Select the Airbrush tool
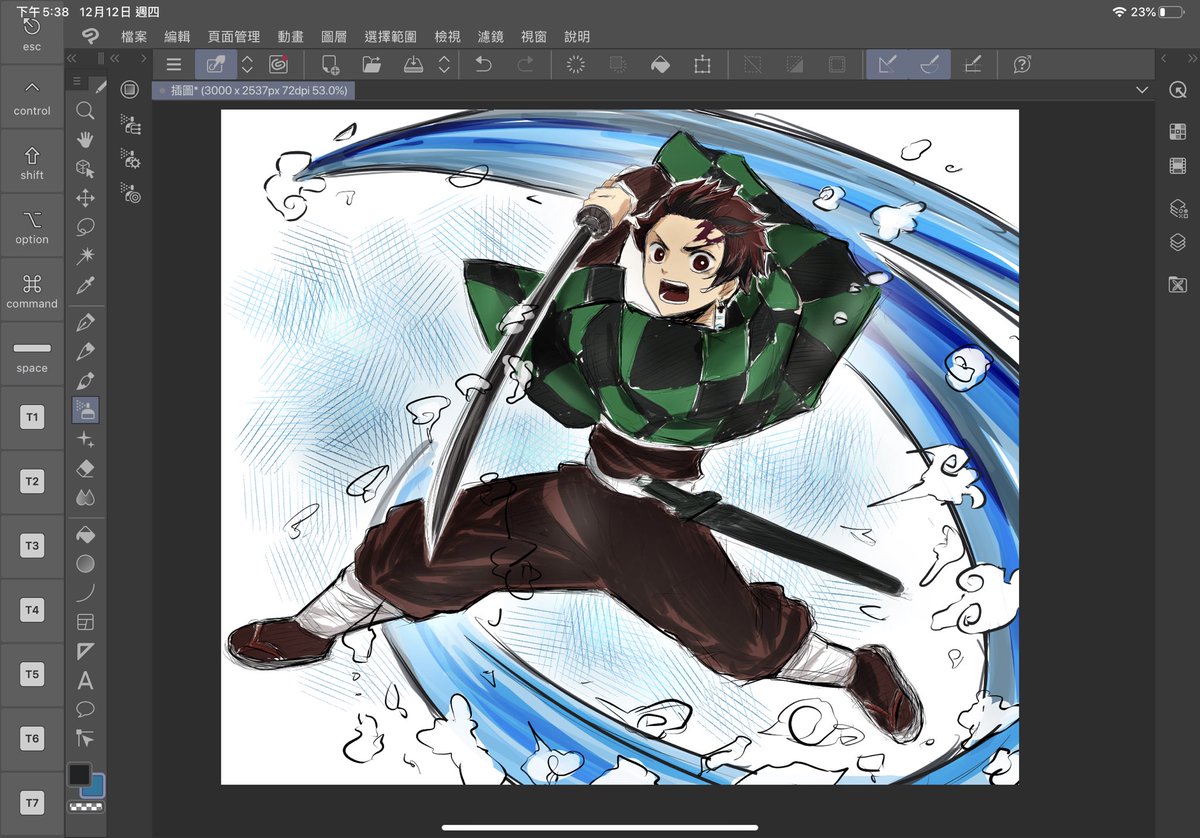This screenshot has width=1200, height=838. point(86,410)
